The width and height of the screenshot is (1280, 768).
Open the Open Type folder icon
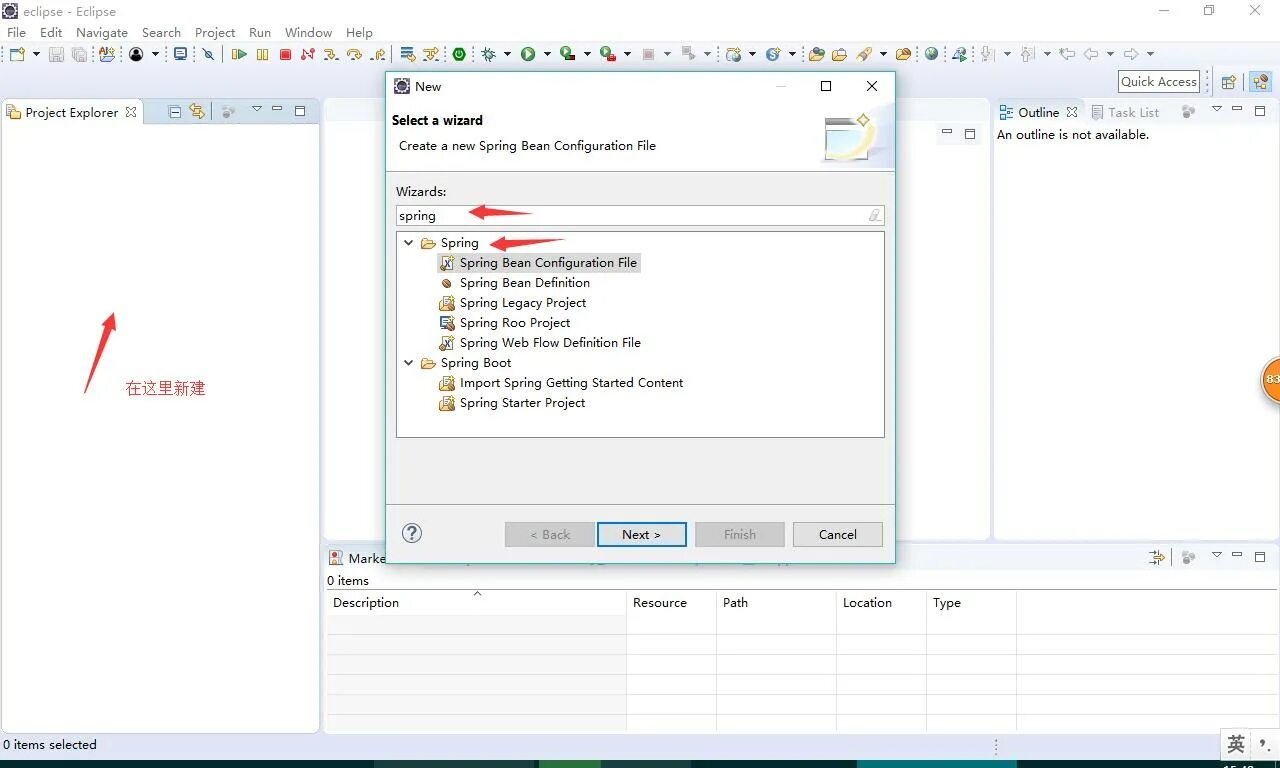(816, 54)
